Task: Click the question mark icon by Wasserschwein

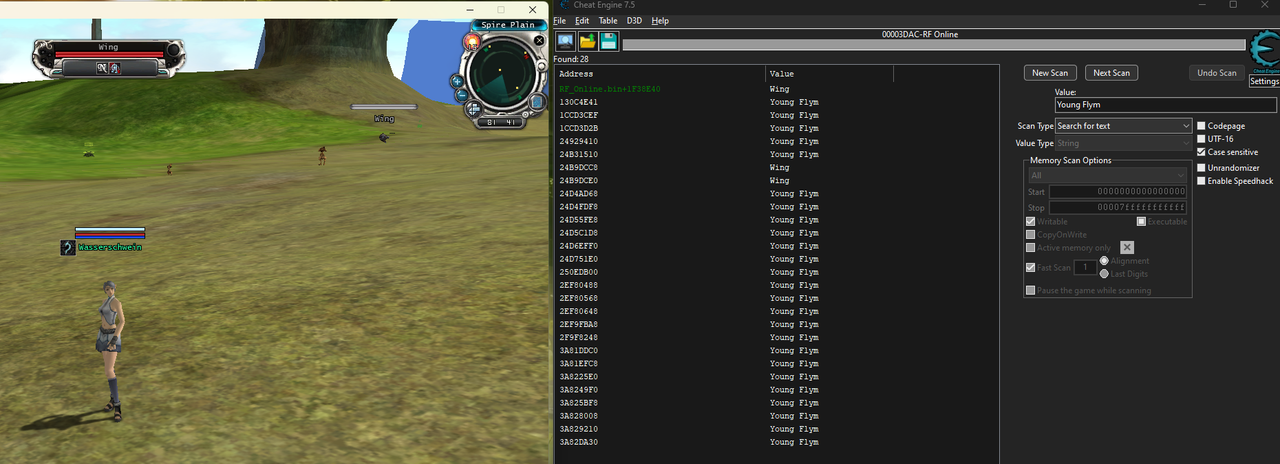Action: pos(67,247)
